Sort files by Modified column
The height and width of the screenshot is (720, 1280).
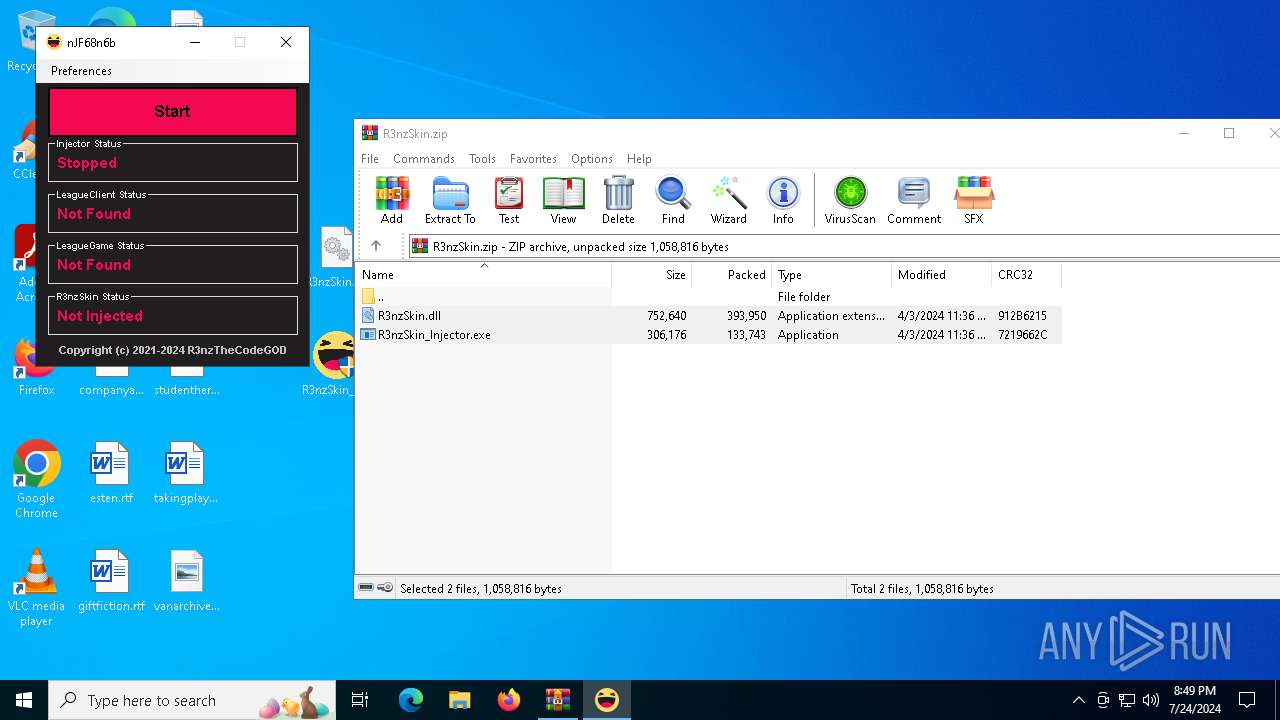[x=942, y=275]
